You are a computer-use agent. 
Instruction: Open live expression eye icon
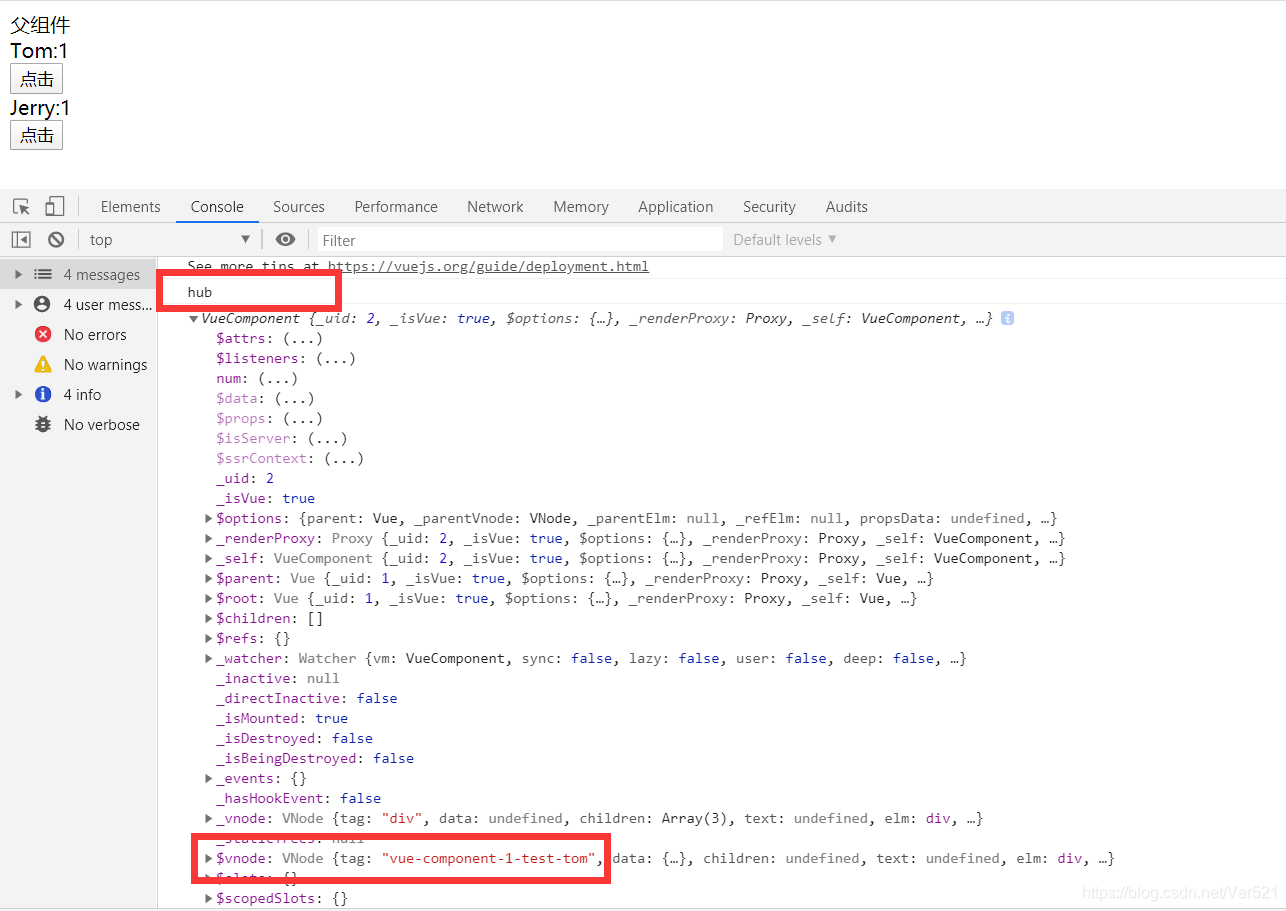(285, 239)
